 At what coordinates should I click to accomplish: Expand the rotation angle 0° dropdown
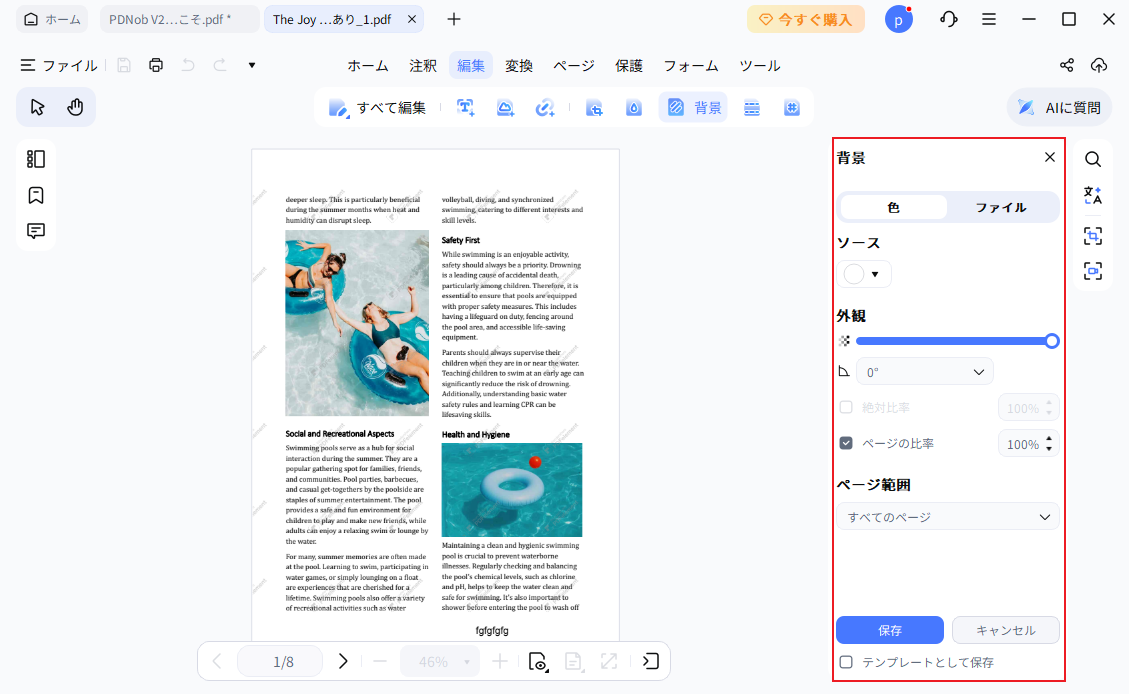[x=924, y=371]
